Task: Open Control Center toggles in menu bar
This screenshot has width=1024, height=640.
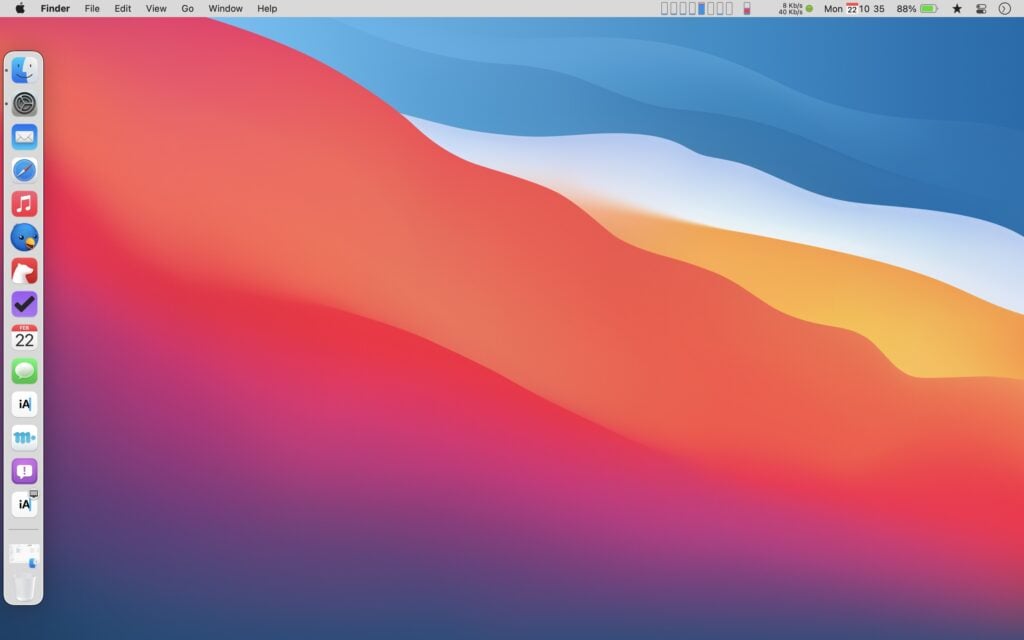Action: 980,8
